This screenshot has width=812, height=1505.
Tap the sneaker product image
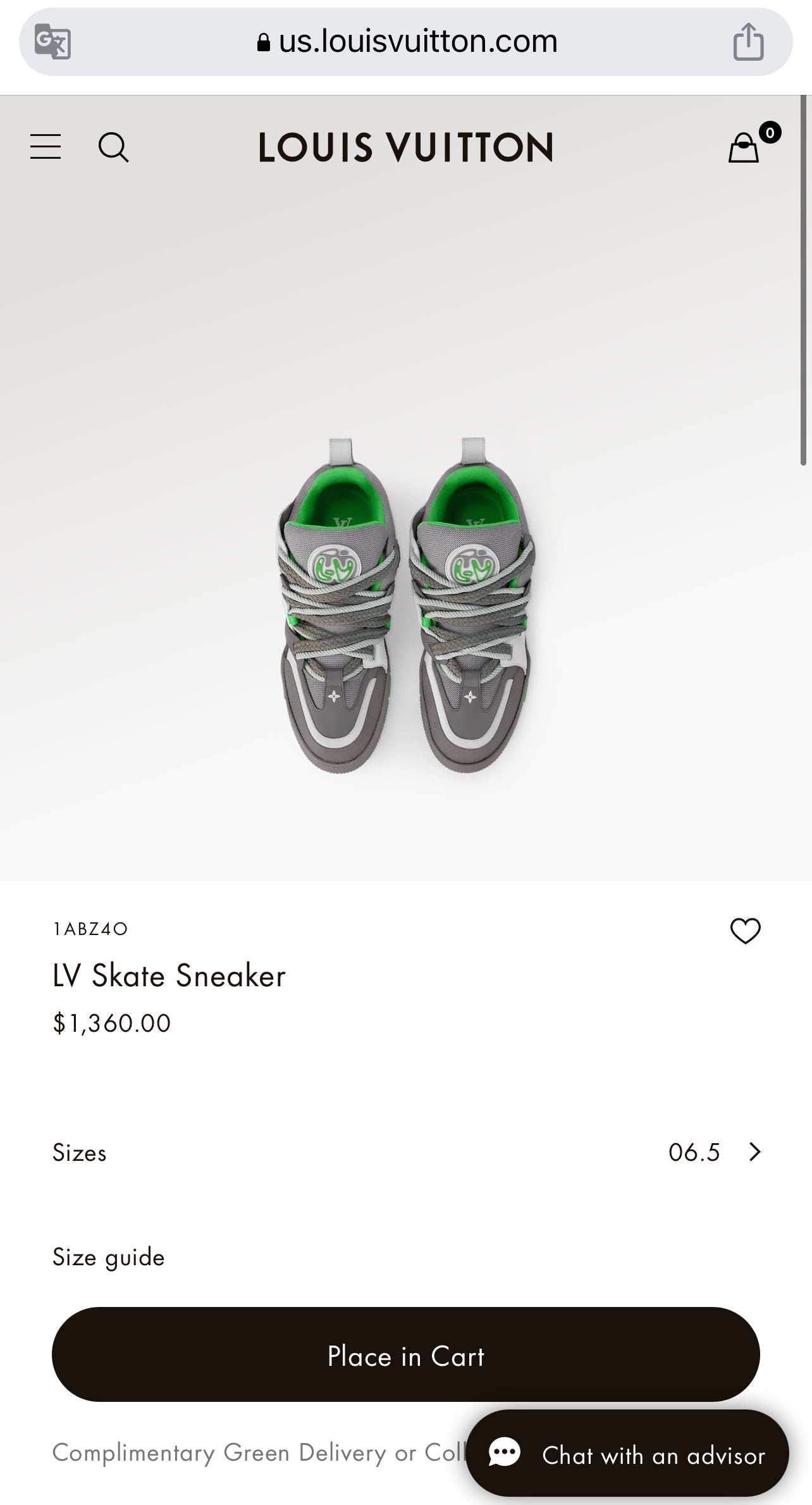(405, 604)
